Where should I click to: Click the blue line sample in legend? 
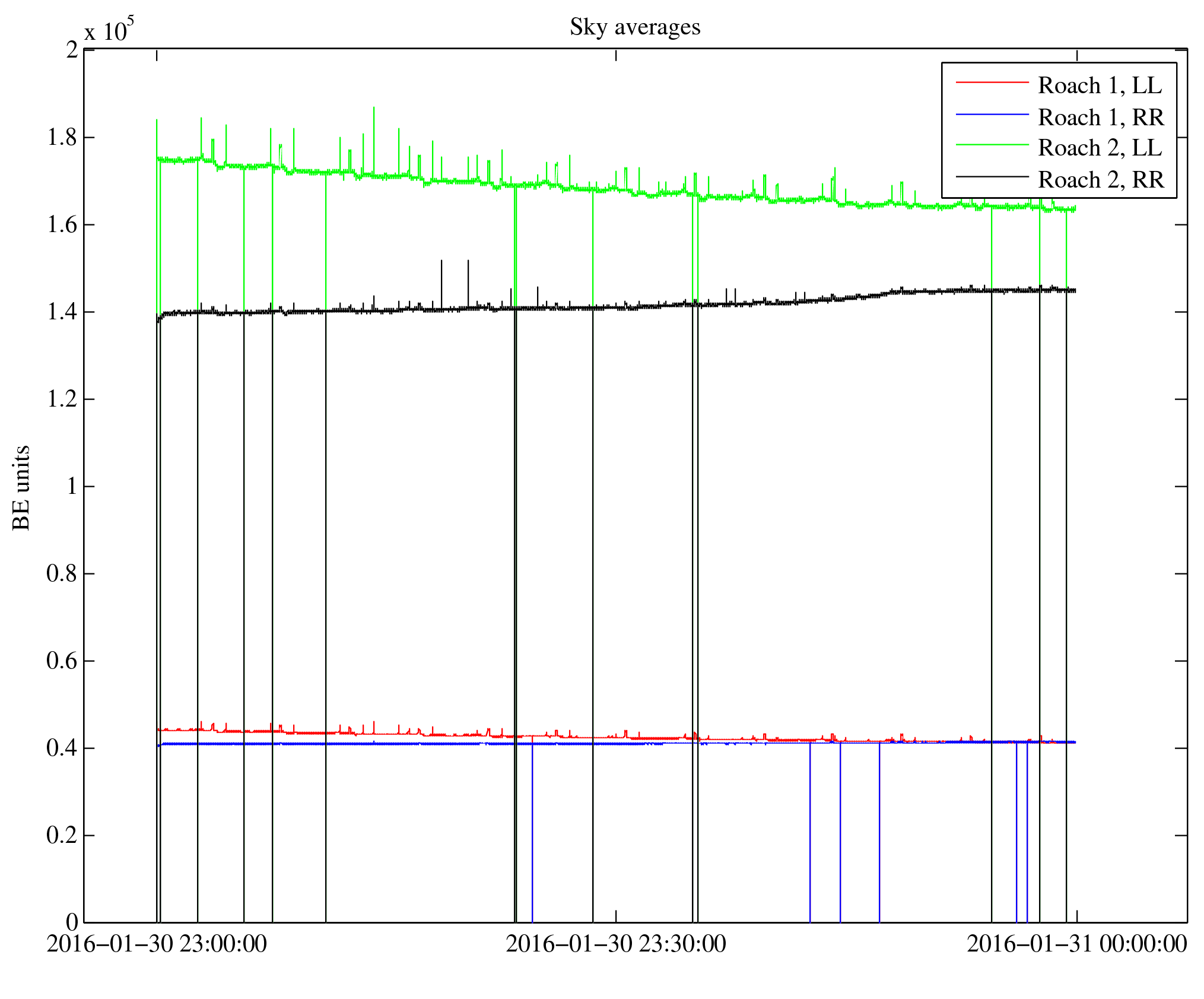coord(992,114)
